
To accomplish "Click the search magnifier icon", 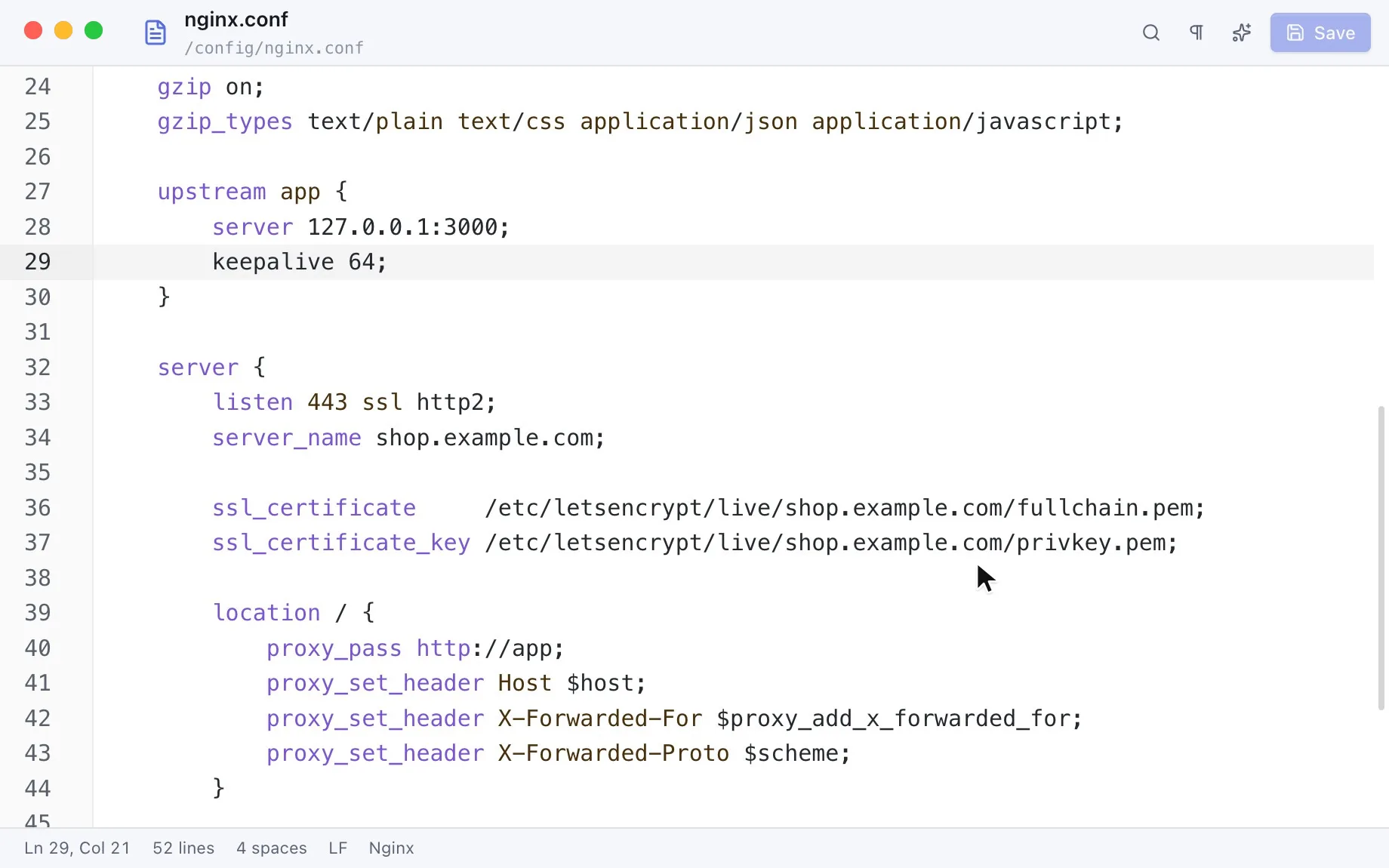I will pyautogui.click(x=1151, y=32).
